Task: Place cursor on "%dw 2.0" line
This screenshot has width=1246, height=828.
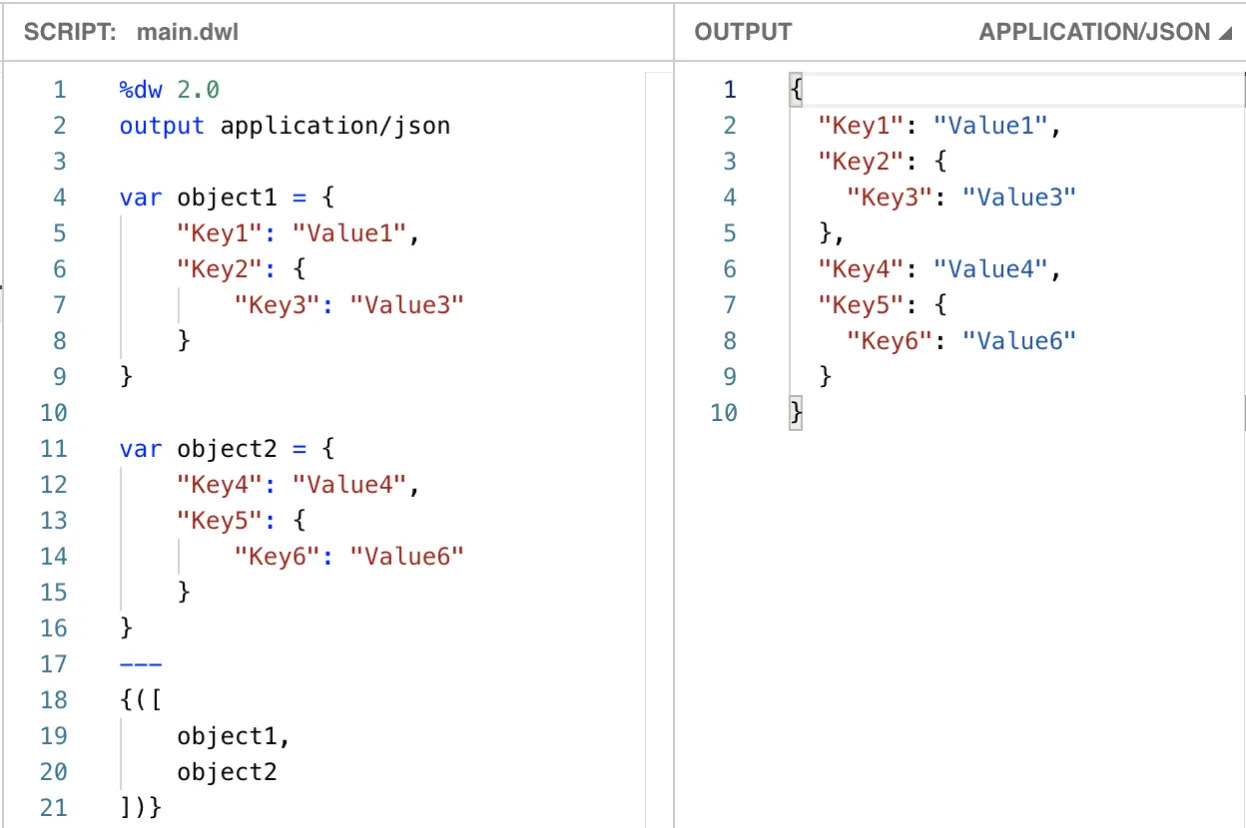Action: click(x=169, y=90)
